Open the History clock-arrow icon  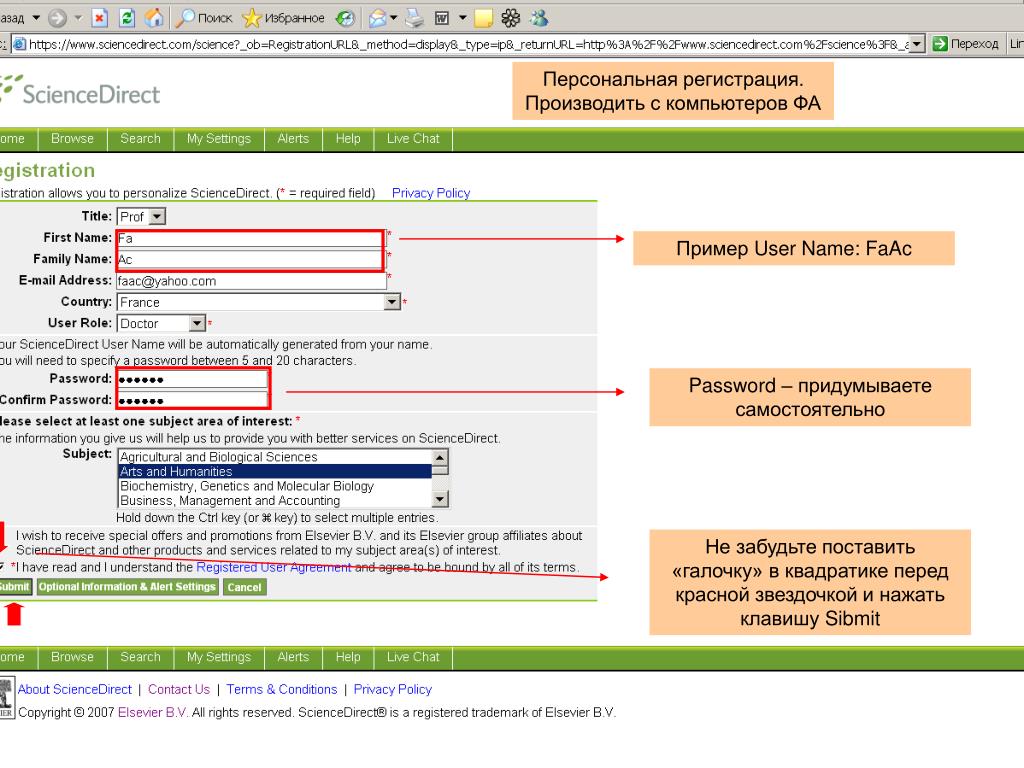click(x=345, y=18)
